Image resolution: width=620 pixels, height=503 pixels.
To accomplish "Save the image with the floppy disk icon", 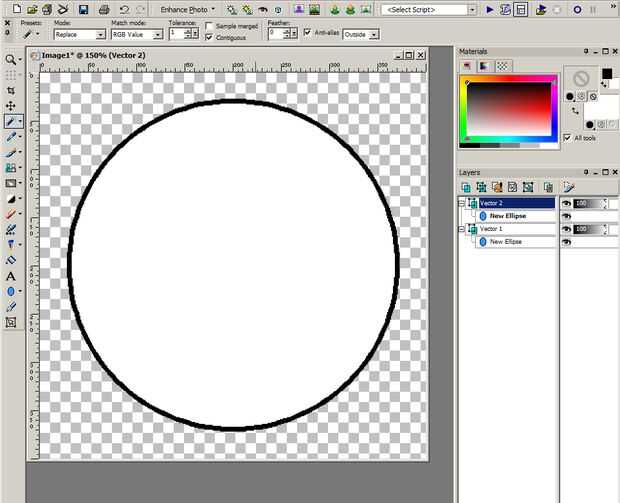I will click(x=83, y=9).
